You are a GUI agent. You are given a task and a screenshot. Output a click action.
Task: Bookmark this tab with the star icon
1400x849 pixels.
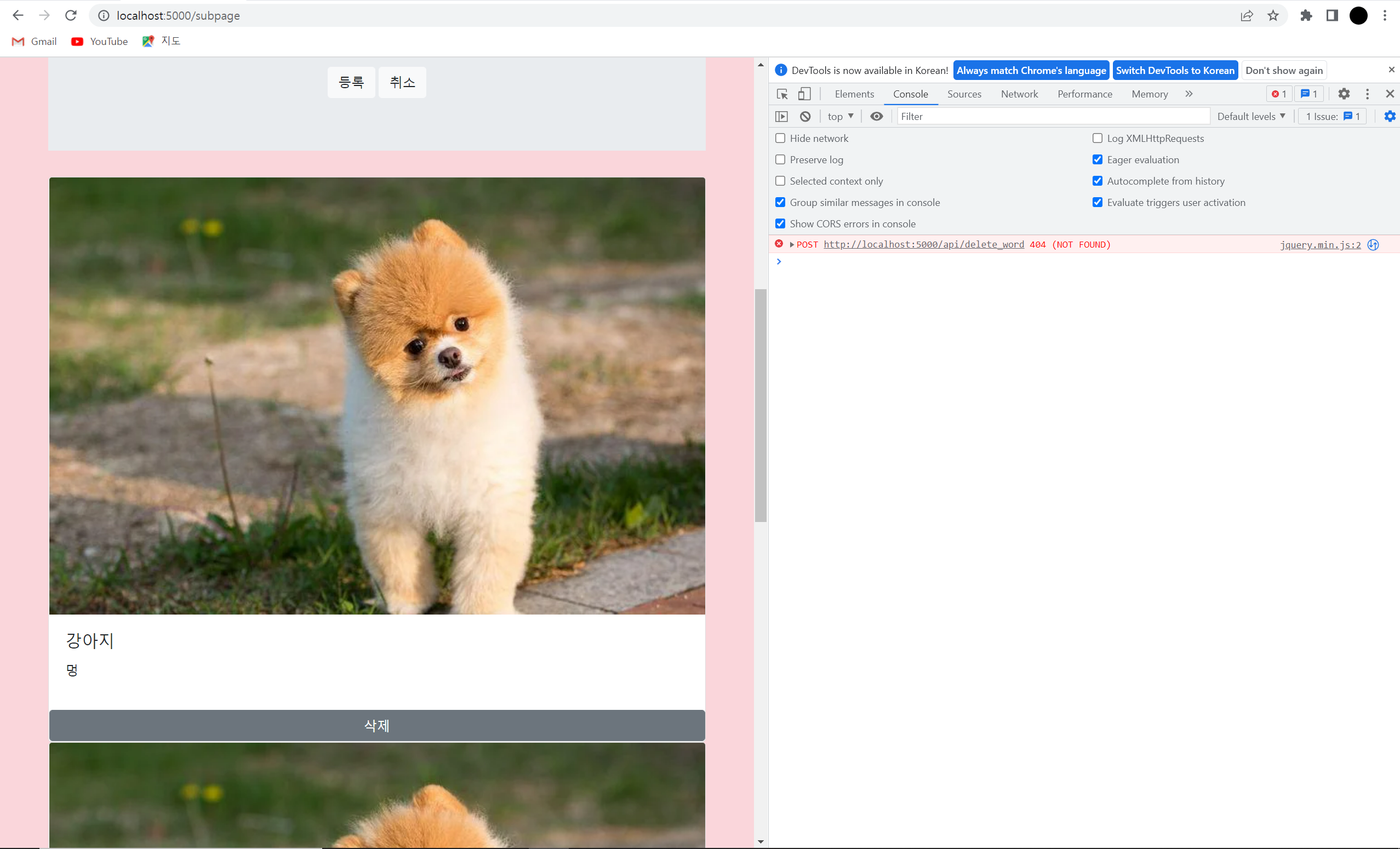1273,15
